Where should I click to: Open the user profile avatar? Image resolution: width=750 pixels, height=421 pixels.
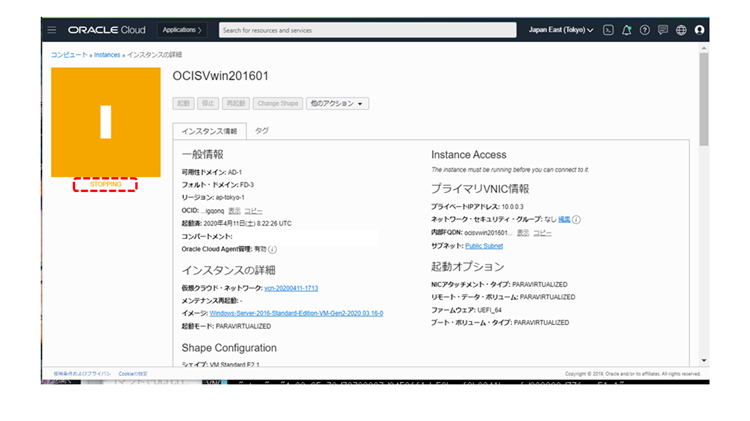699,30
